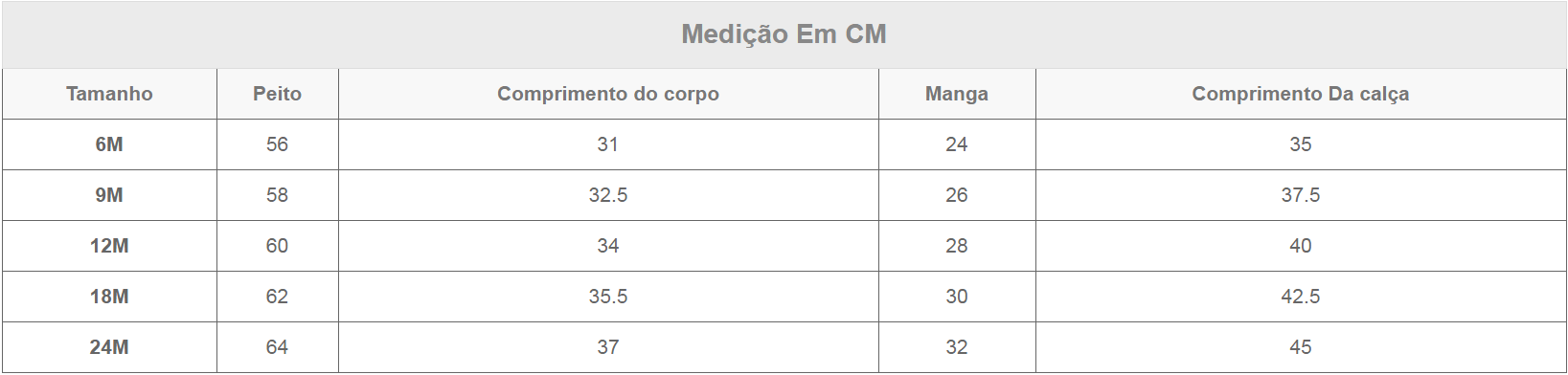This screenshot has height=375, width=1568.
Task: Select the 24M size row label
Action: tap(109, 347)
